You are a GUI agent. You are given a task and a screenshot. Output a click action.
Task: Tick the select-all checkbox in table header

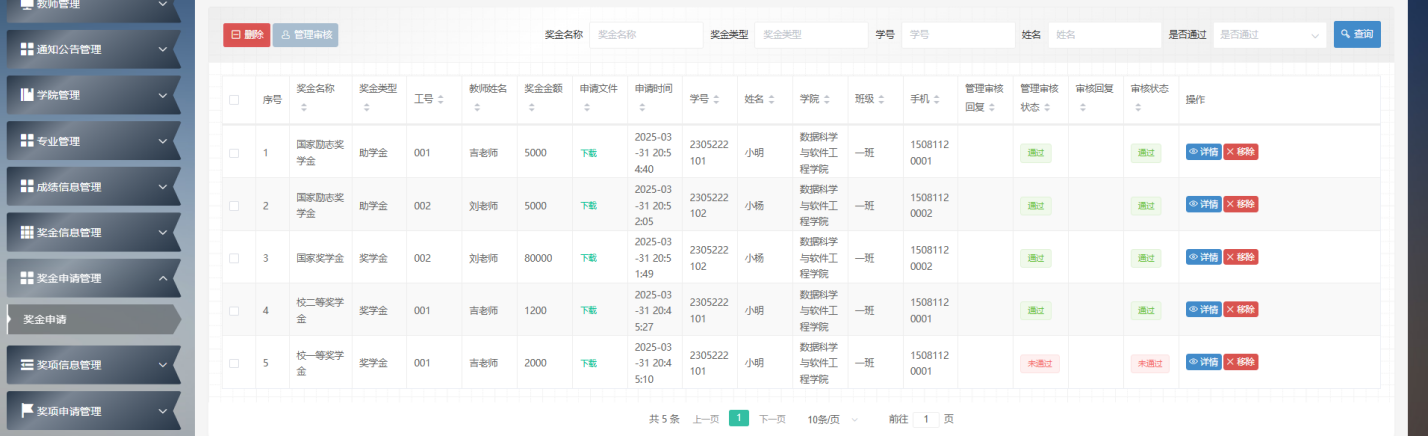click(x=234, y=99)
